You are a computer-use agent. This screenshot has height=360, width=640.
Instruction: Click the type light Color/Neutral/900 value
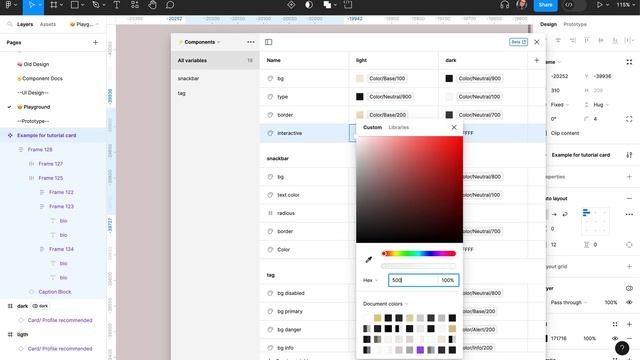tap(390, 97)
